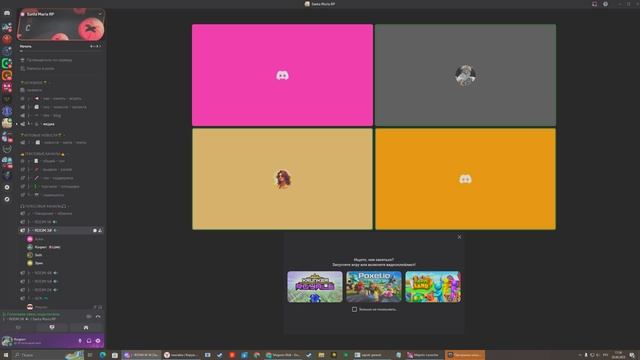Open the Discover servers compass icon
This screenshot has height=360, width=640.
(7, 199)
